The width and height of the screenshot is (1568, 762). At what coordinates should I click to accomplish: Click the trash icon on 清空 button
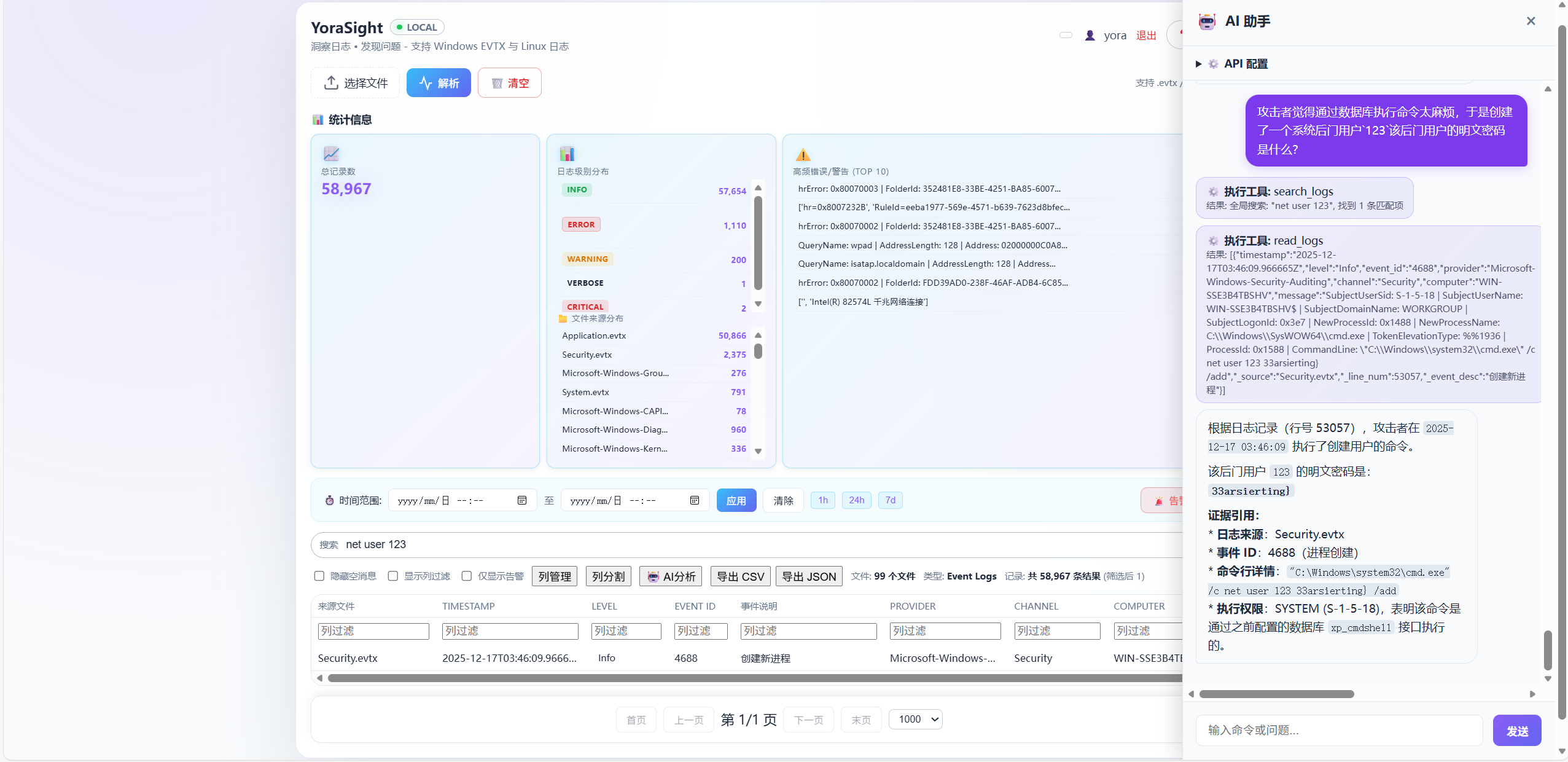coord(497,83)
